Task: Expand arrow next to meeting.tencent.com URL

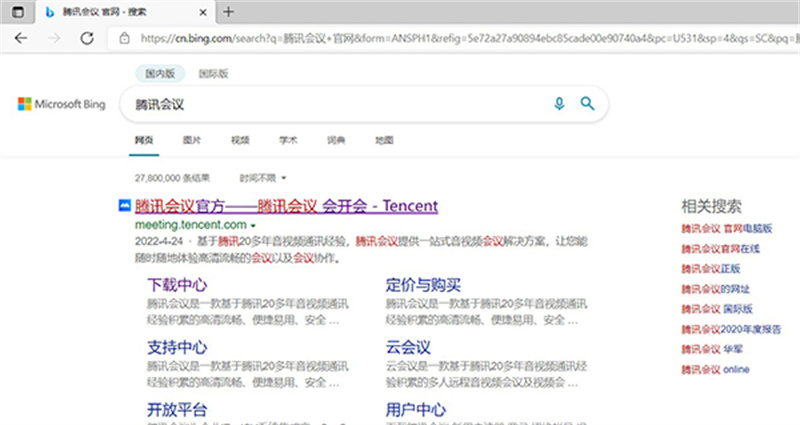Action: click(x=254, y=226)
